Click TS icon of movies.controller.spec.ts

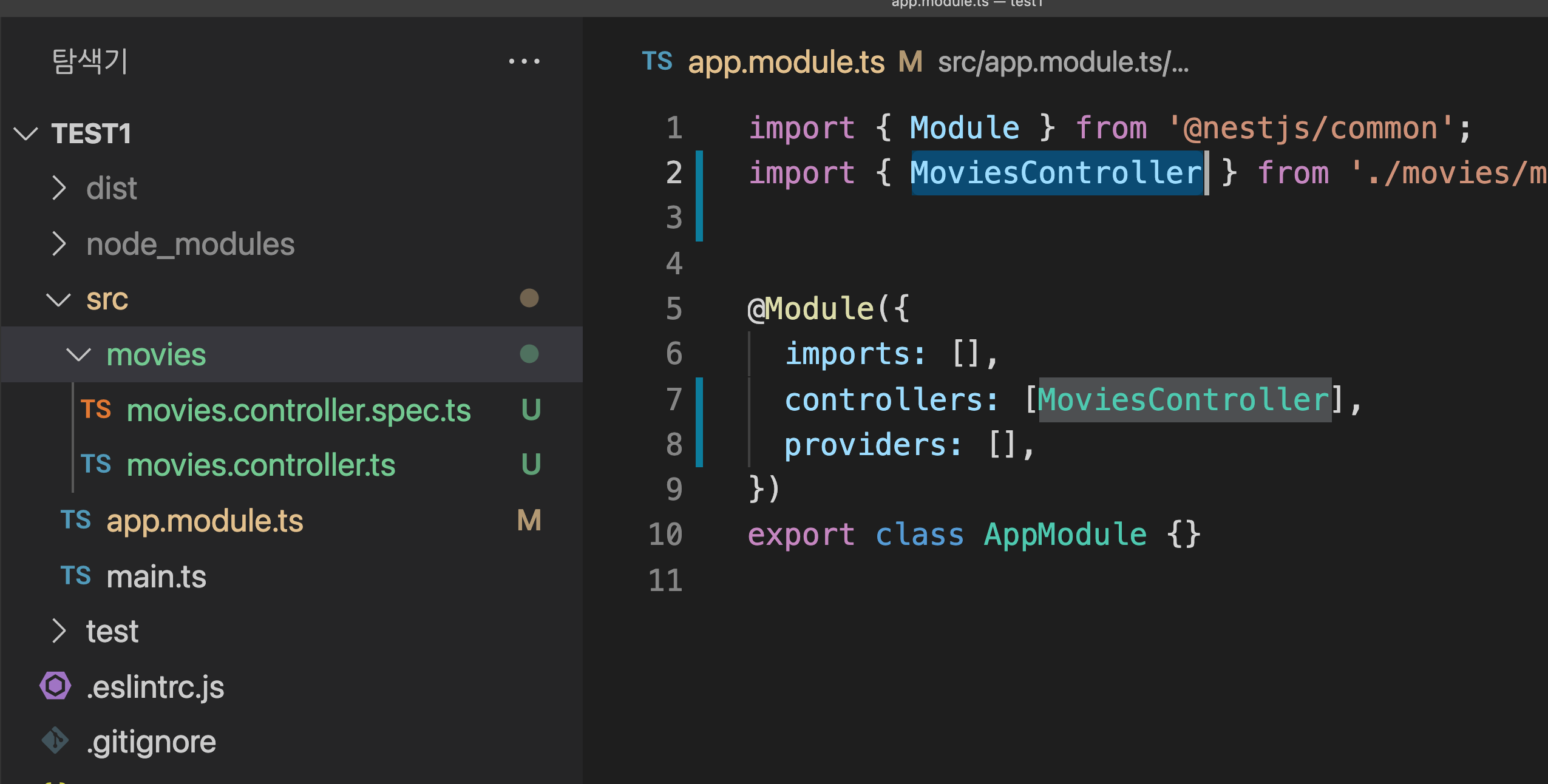click(96, 410)
